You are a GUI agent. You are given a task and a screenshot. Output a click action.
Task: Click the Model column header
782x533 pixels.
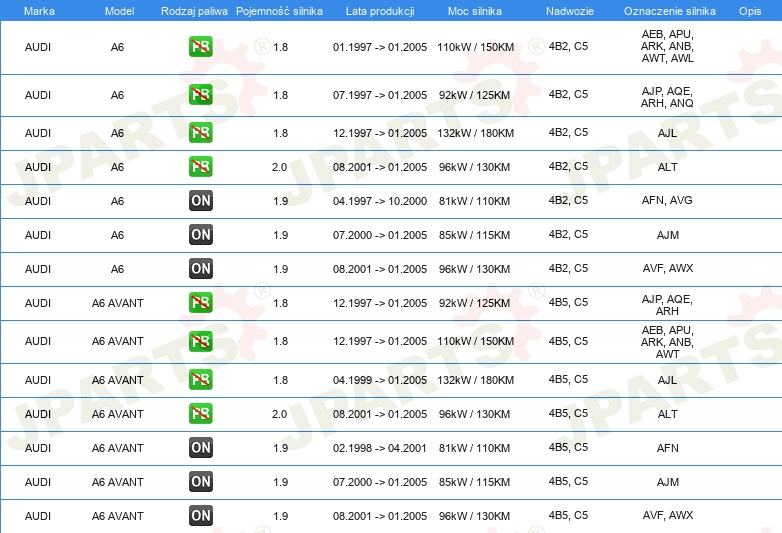[x=119, y=11]
